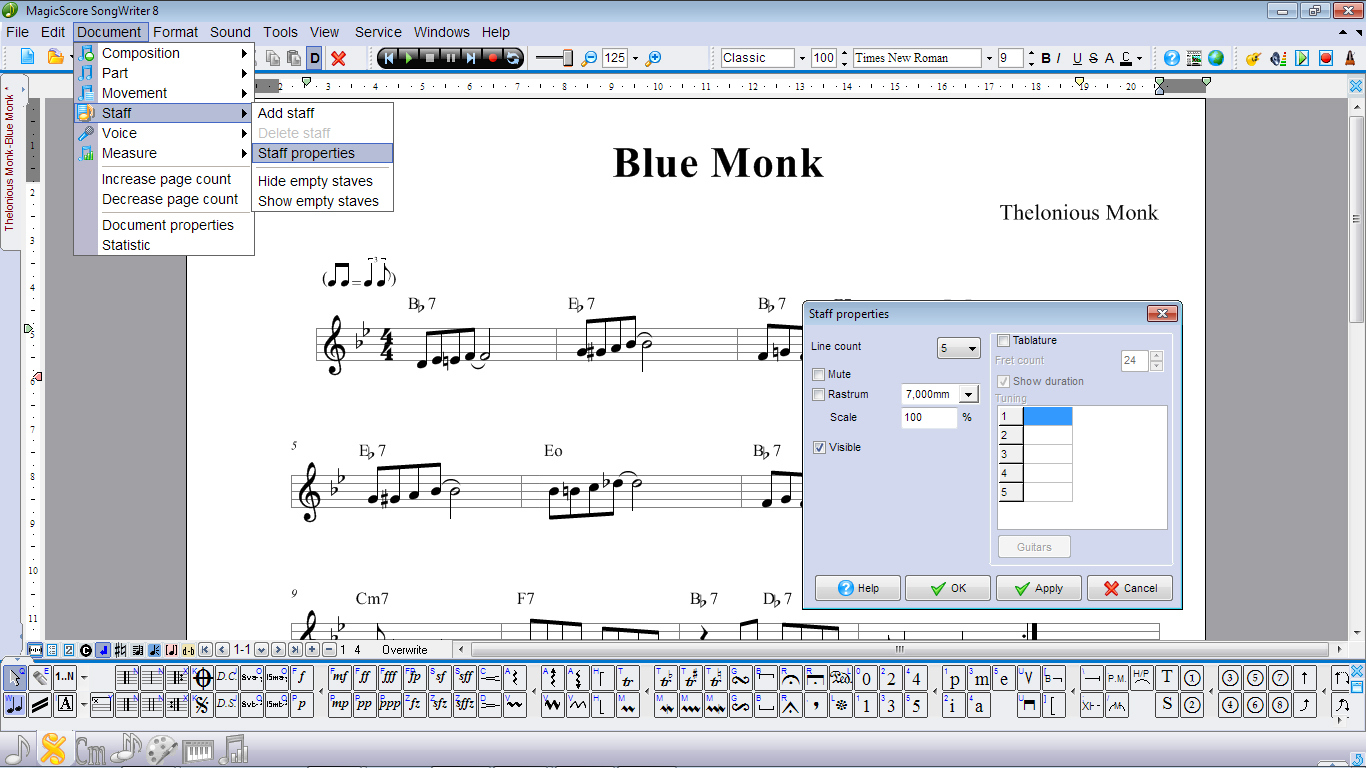
Task: Toggle the D mode button
Action: [314, 58]
